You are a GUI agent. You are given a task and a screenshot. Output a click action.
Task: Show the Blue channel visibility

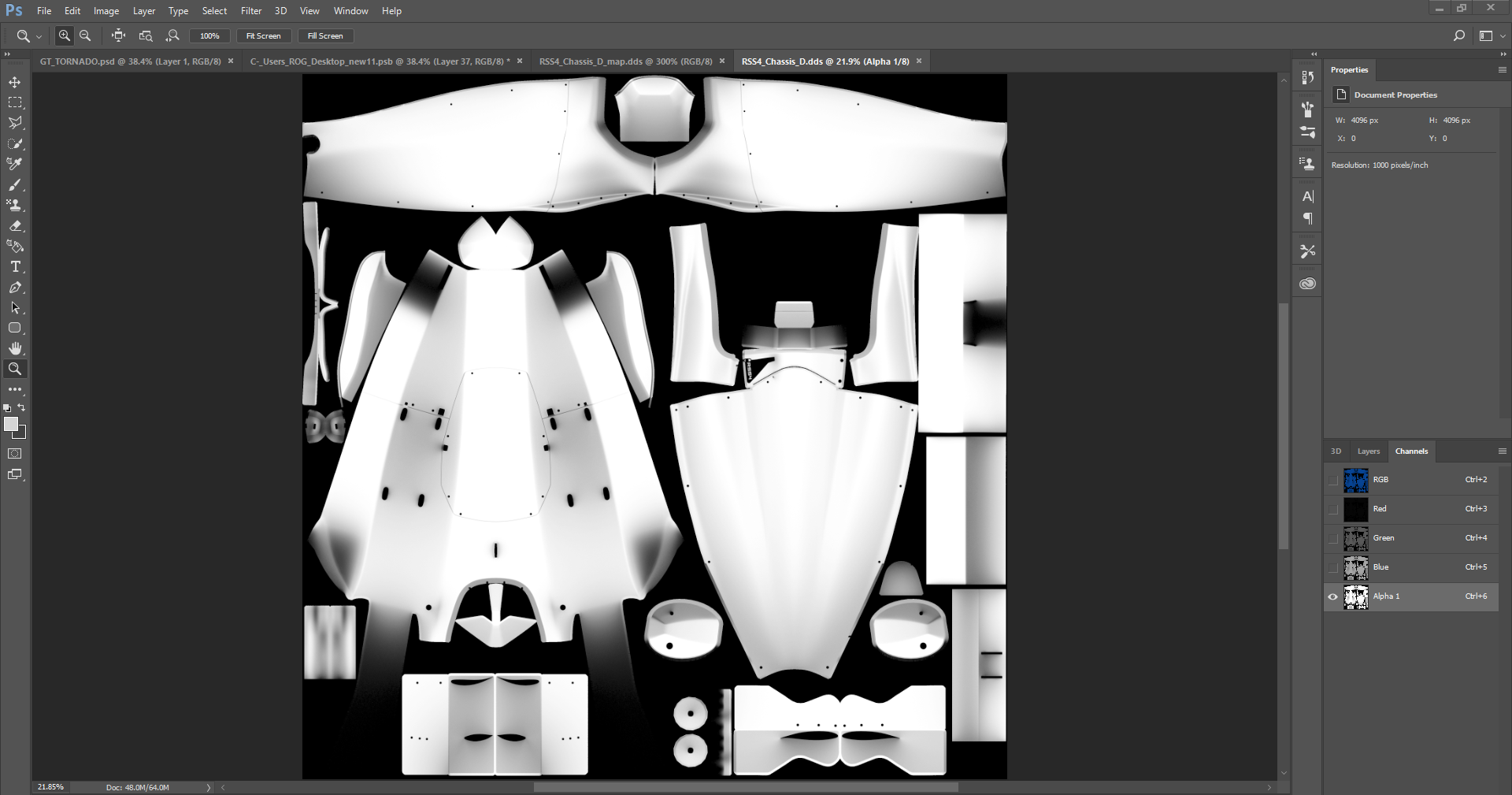click(1332, 567)
